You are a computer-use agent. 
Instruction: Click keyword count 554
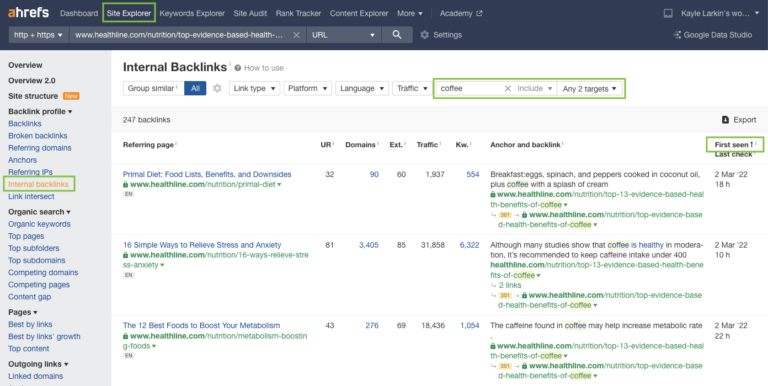[x=473, y=174]
